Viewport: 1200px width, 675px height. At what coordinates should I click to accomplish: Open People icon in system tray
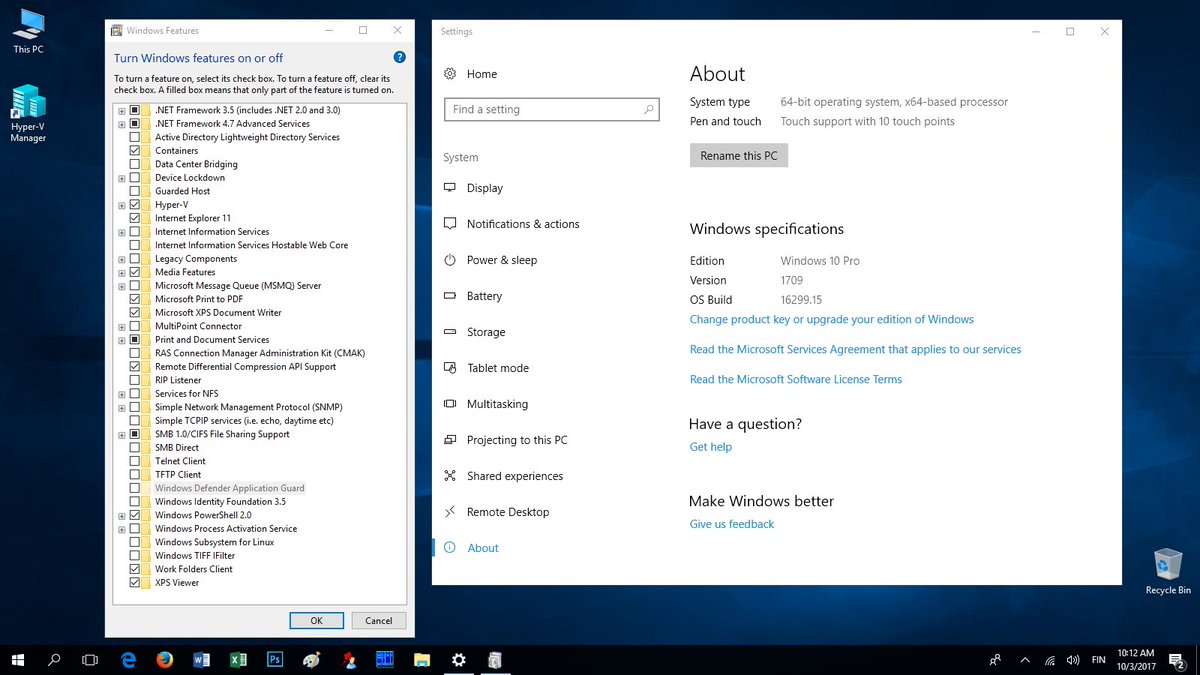coord(995,660)
